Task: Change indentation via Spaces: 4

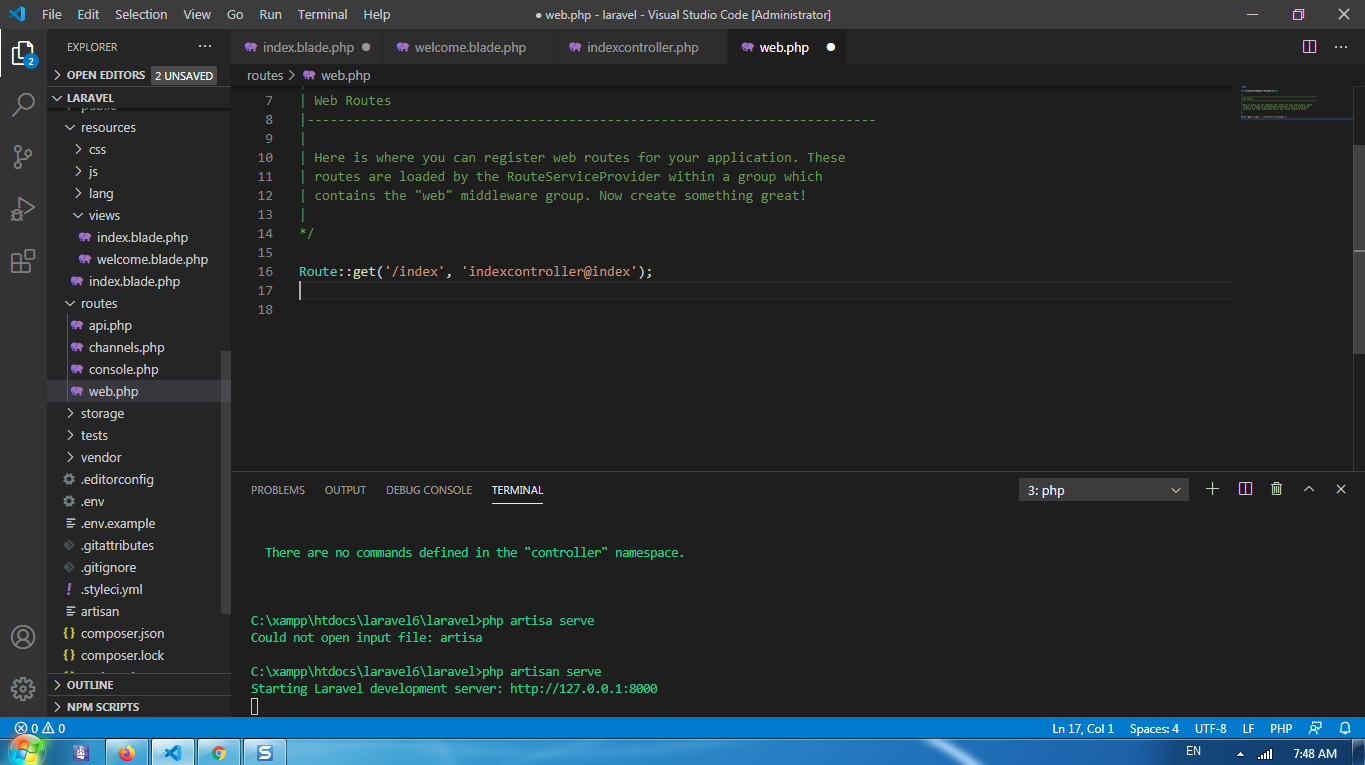Action: [x=1154, y=728]
